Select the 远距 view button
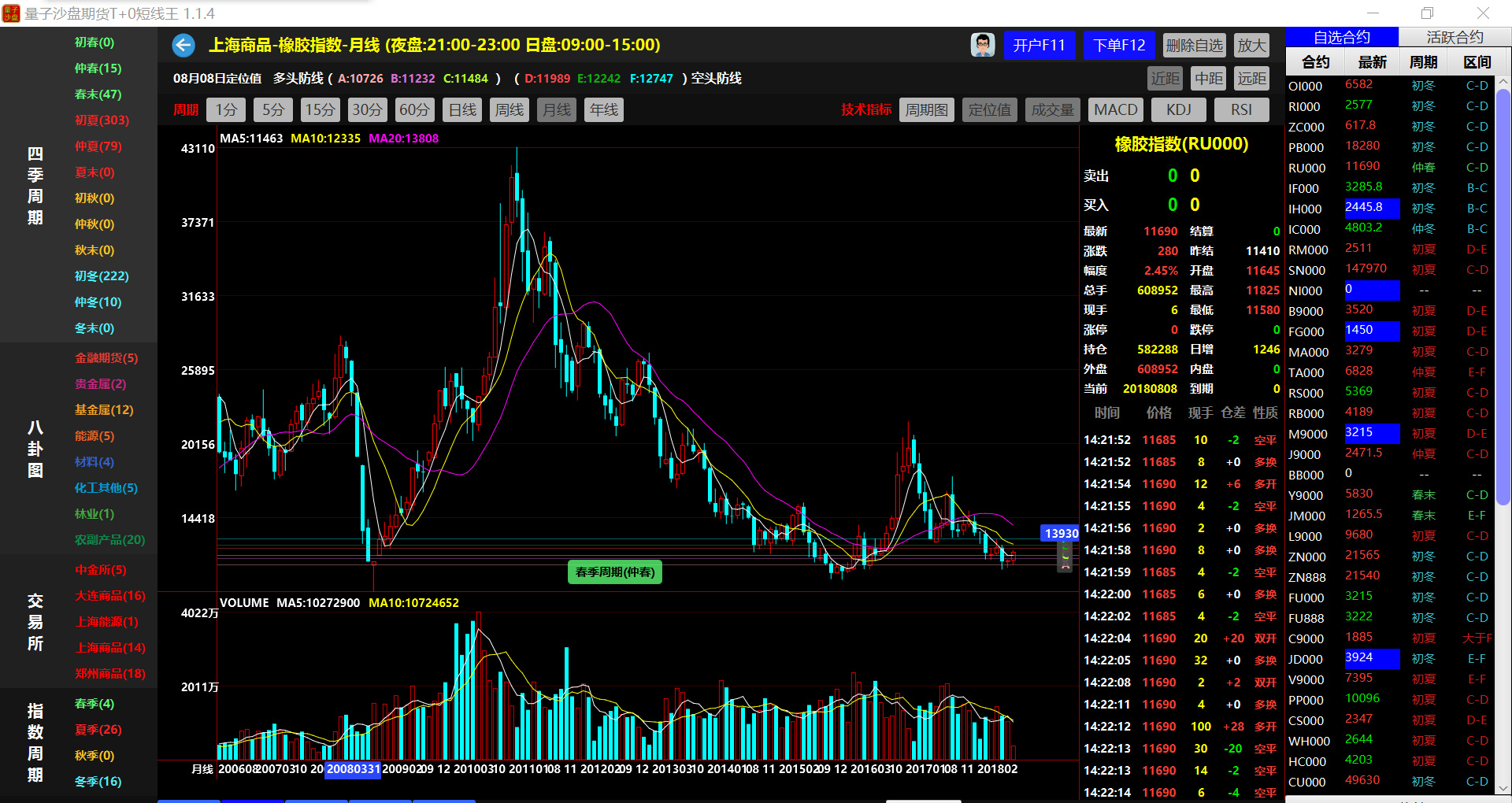 (1251, 78)
